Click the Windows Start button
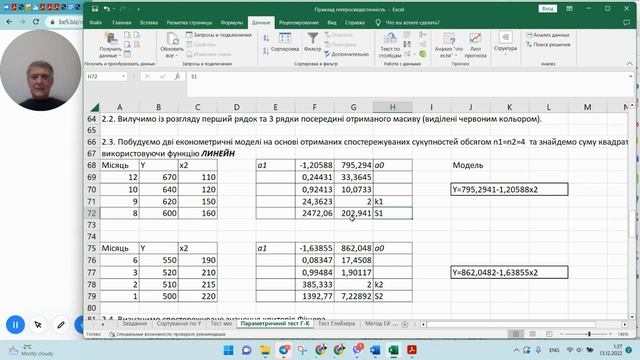 229,350
